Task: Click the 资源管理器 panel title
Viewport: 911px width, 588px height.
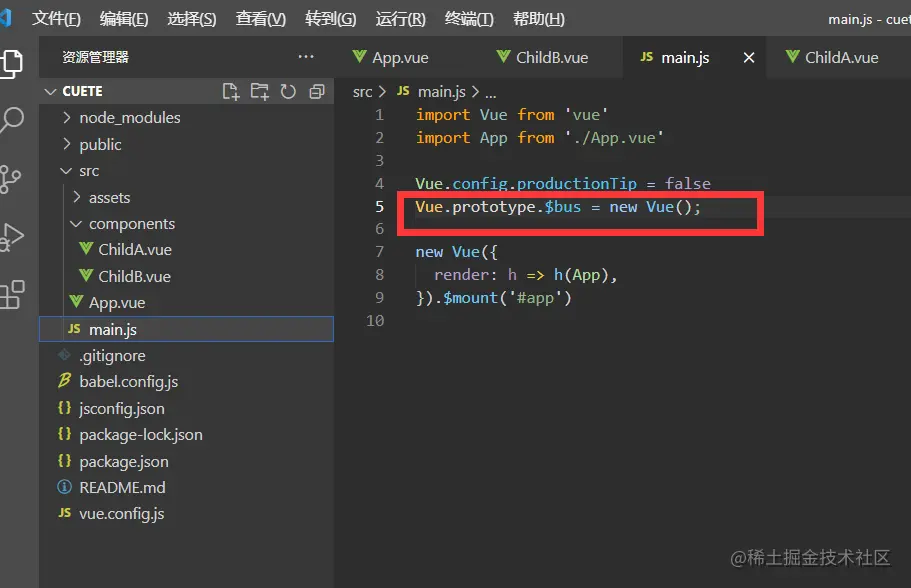Action: tap(95, 57)
